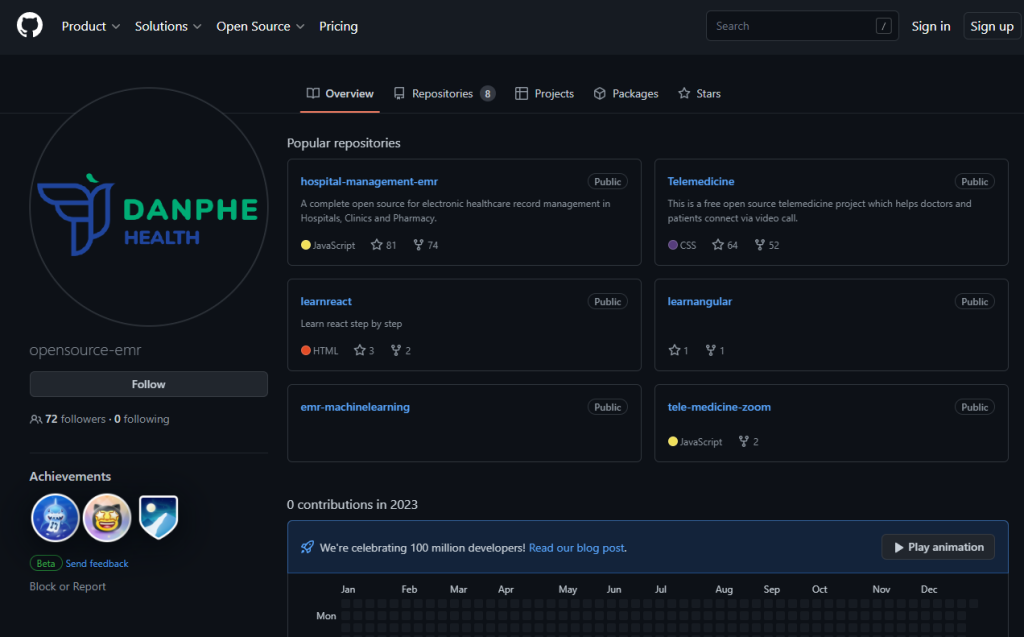This screenshot has height=637, width=1024.
Task: Open the Telemedicine repository
Action: [701, 181]
